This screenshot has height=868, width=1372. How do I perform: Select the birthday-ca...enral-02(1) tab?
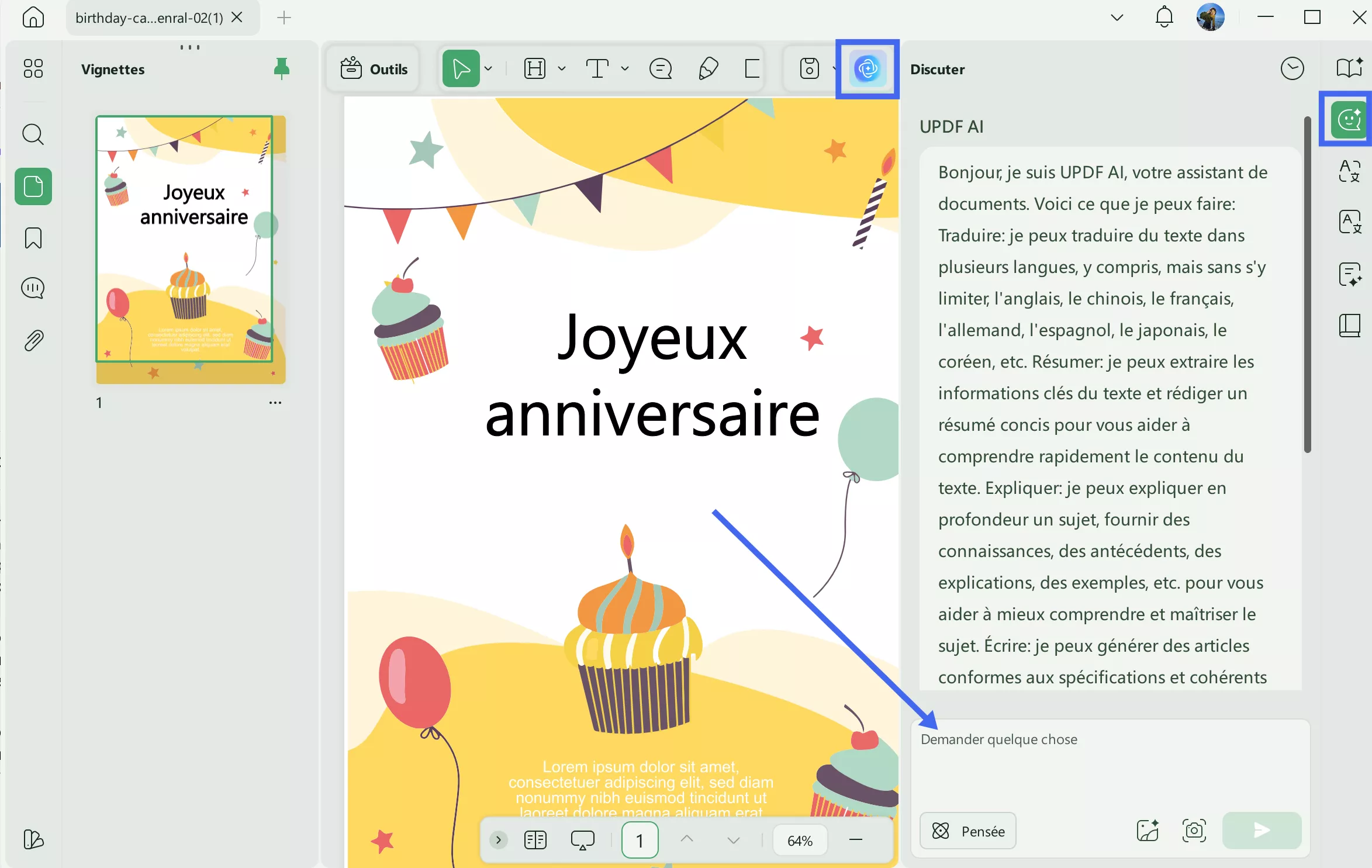point(149,18)
